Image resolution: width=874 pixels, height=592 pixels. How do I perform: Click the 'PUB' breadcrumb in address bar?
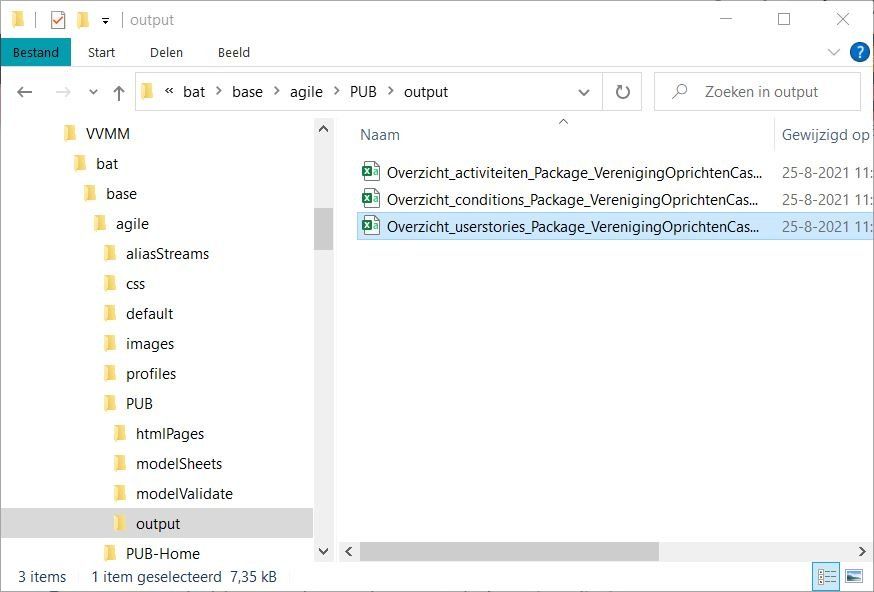[363, 92]
